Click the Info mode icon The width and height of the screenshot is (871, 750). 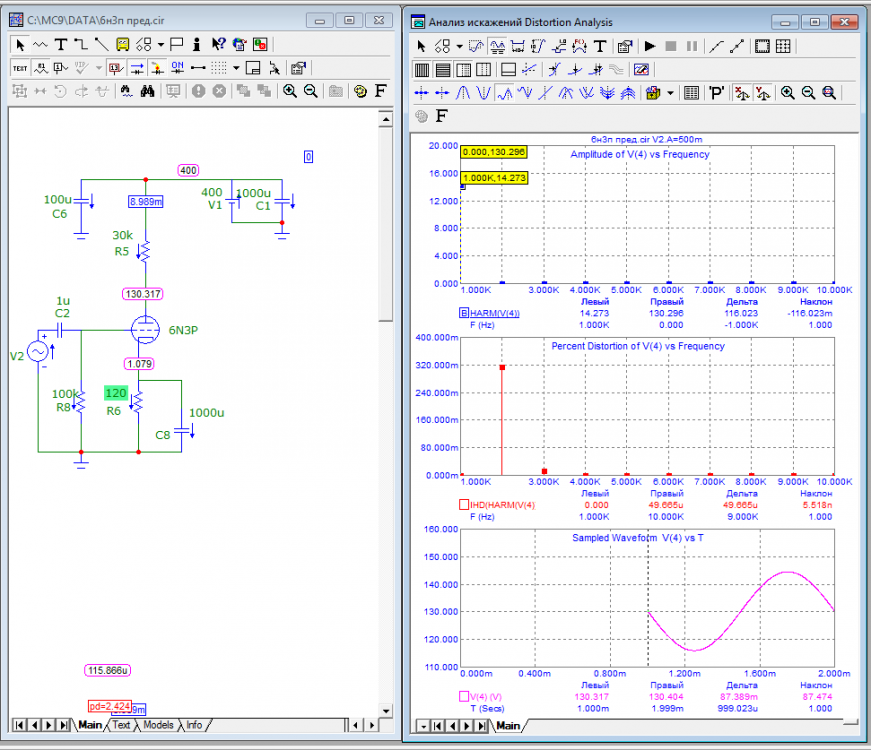pyautogui.click(x=197, y=44)
